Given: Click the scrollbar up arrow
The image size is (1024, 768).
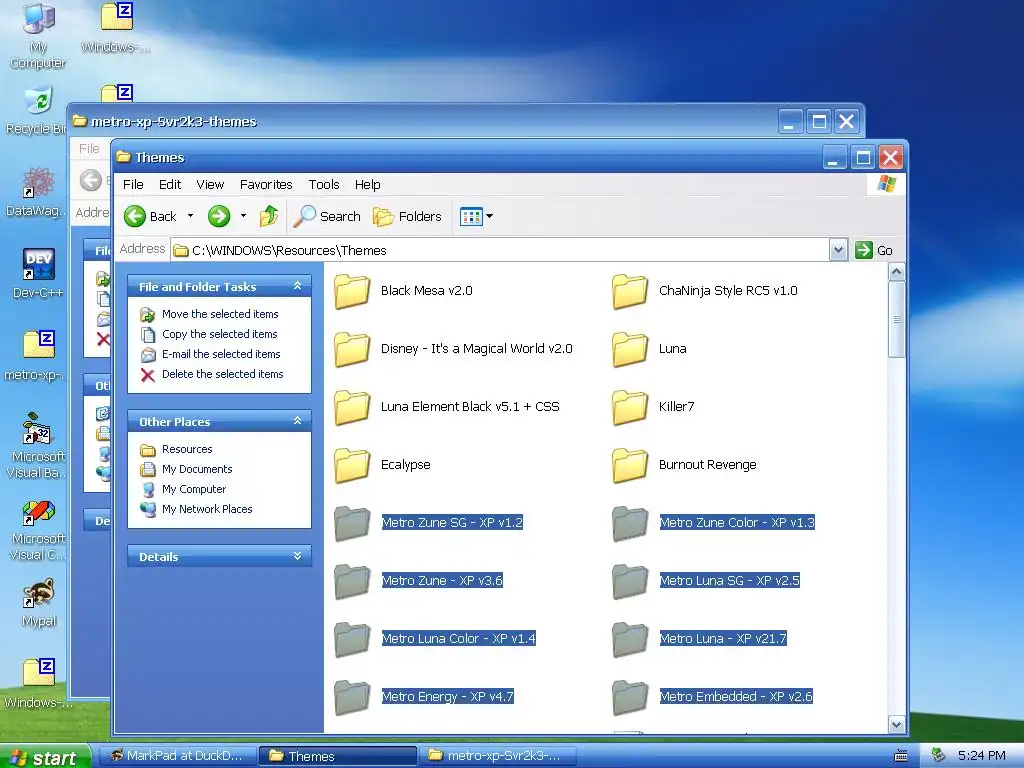Looking at the screenshot, I should (897, 271).
